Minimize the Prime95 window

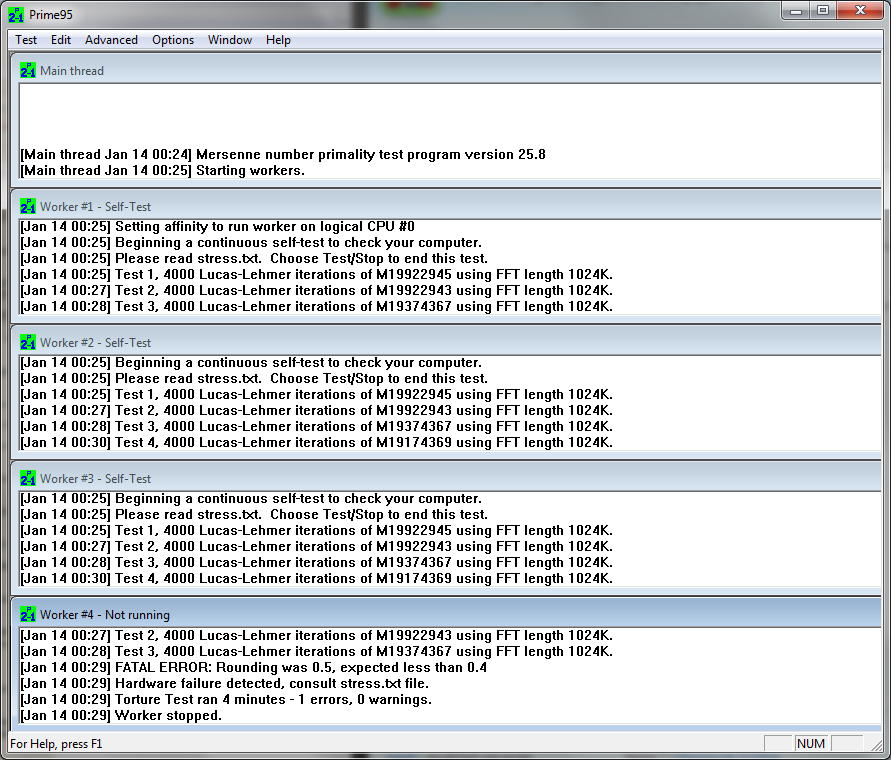click(x=796, y=11)
